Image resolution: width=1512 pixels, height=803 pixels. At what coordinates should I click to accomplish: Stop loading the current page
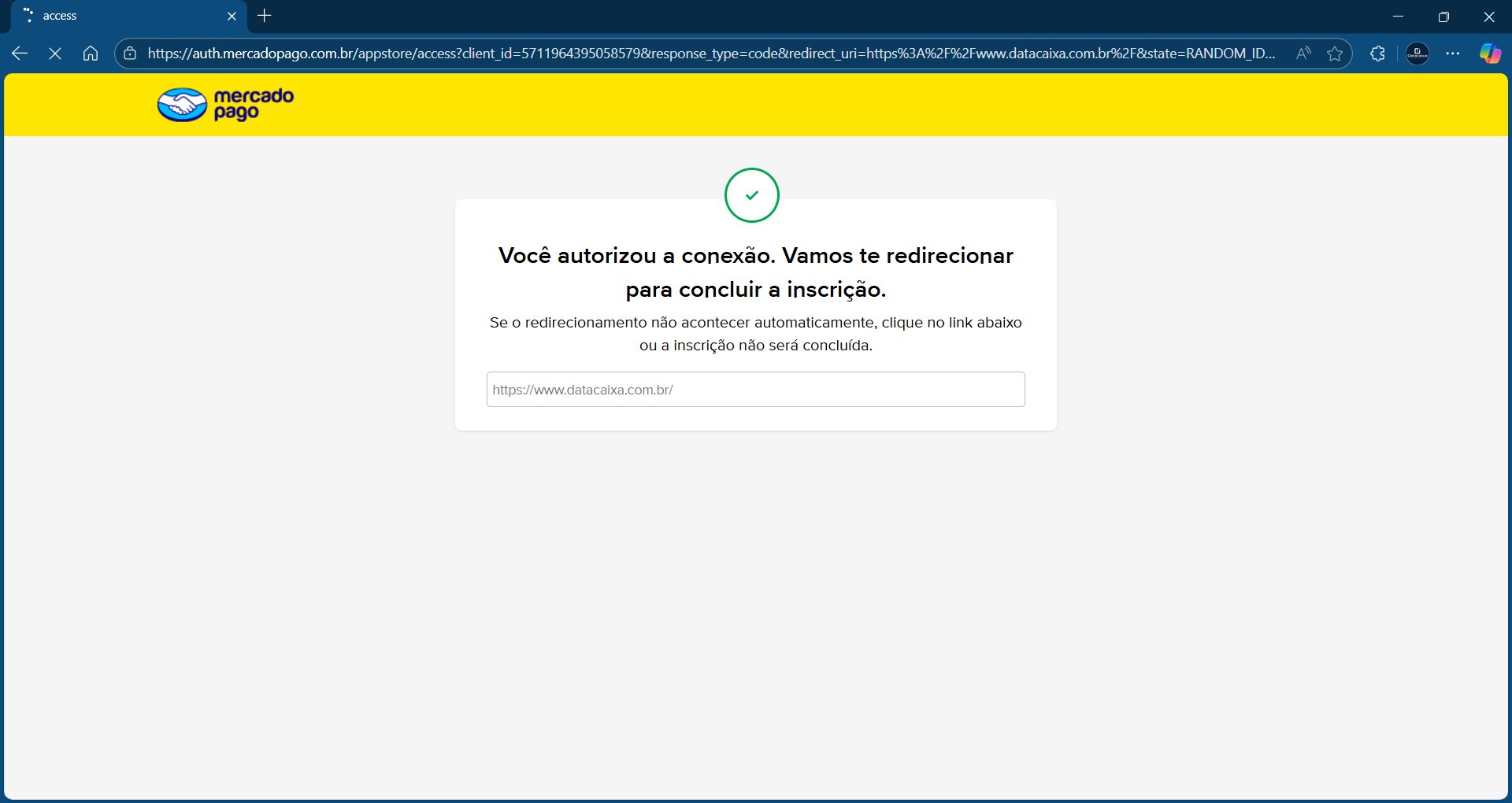[x=55, y=53]
